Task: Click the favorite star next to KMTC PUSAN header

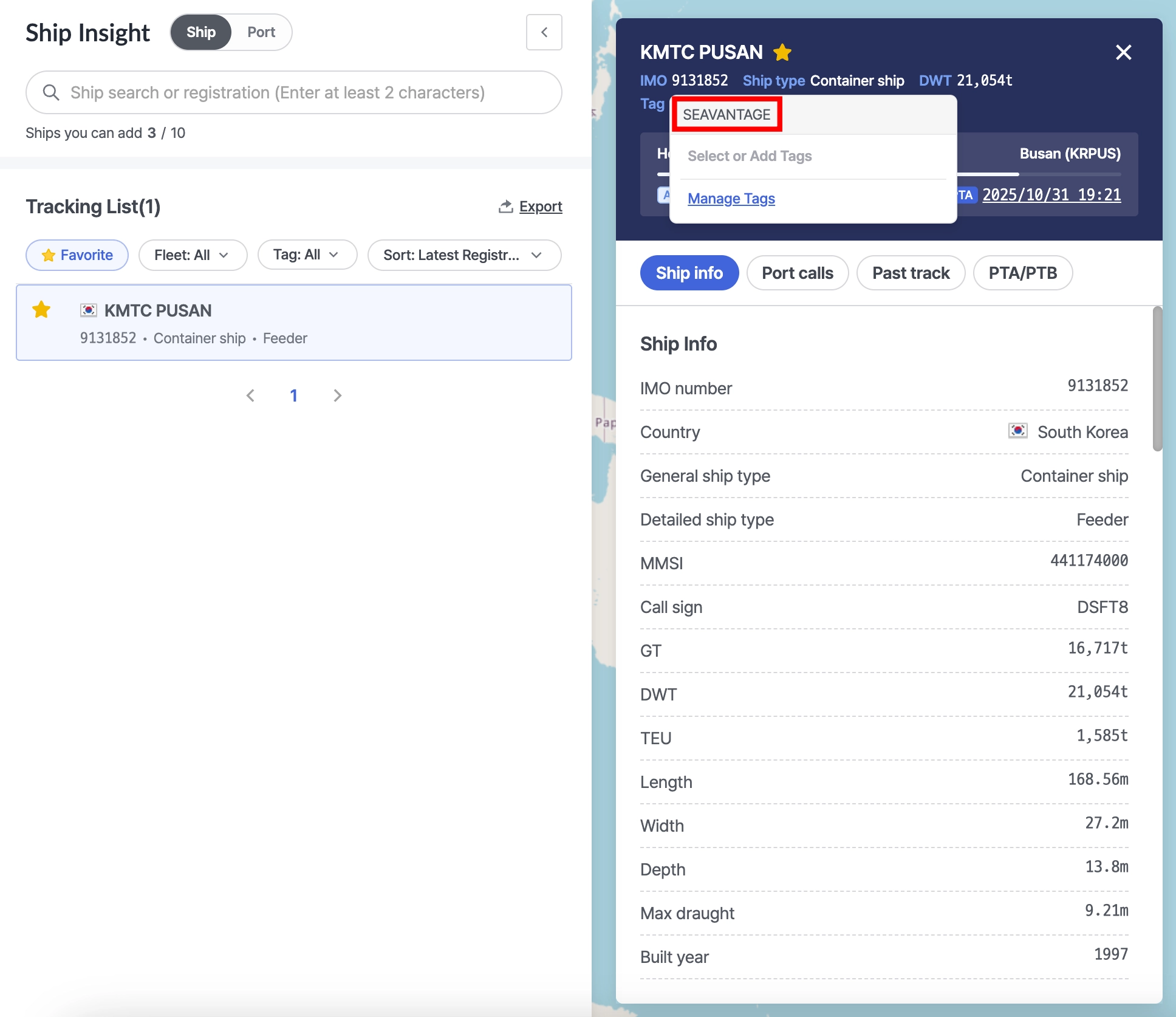Action: coord(782,53)
